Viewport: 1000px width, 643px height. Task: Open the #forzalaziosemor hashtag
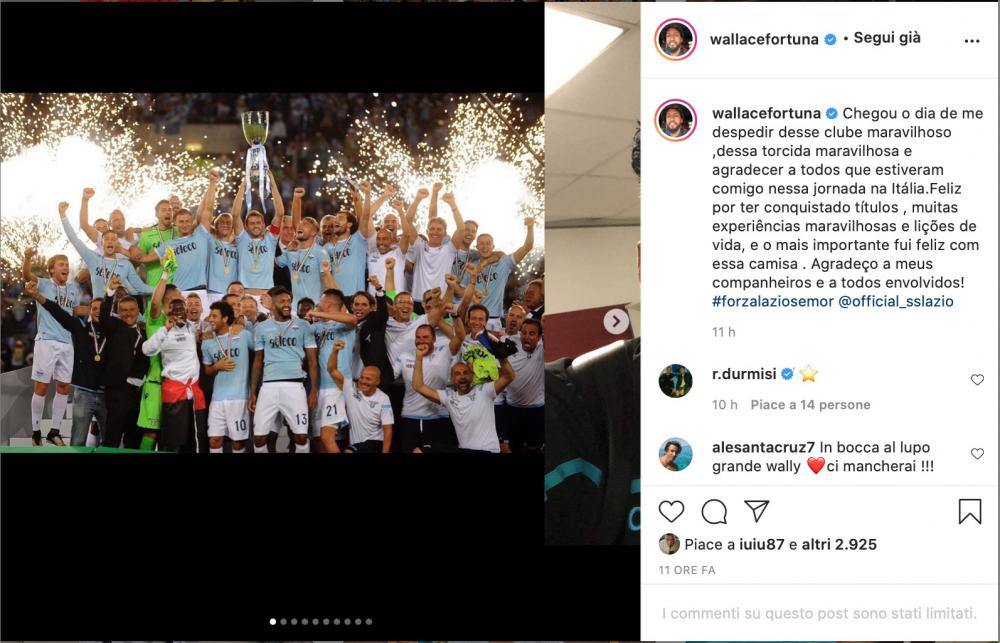772,301
